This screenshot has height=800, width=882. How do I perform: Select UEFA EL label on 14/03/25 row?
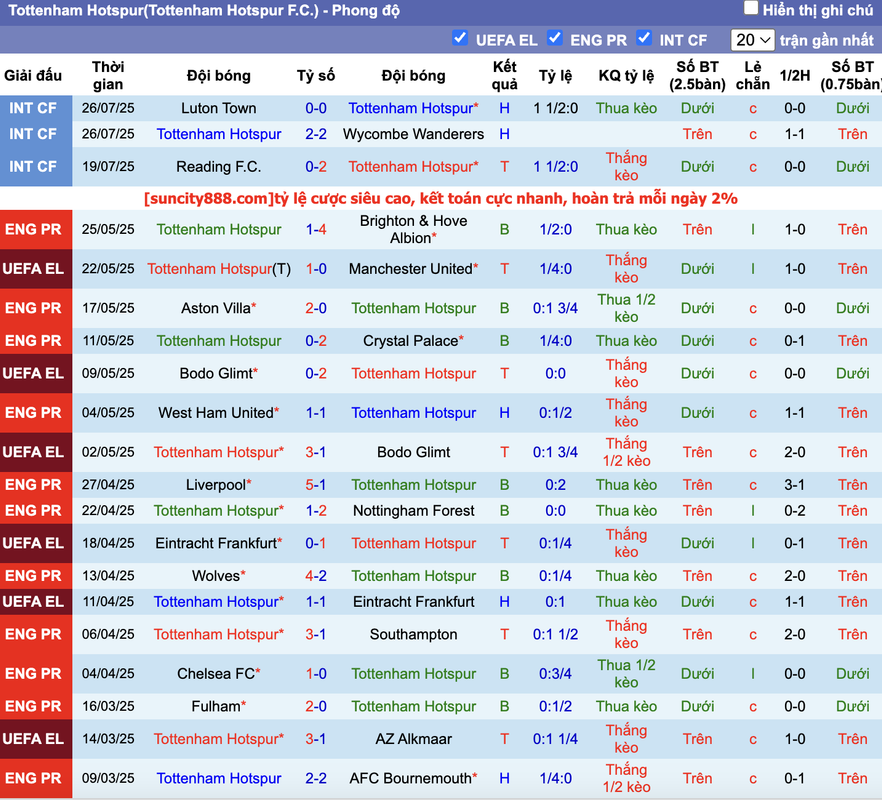tap(35, 739)
